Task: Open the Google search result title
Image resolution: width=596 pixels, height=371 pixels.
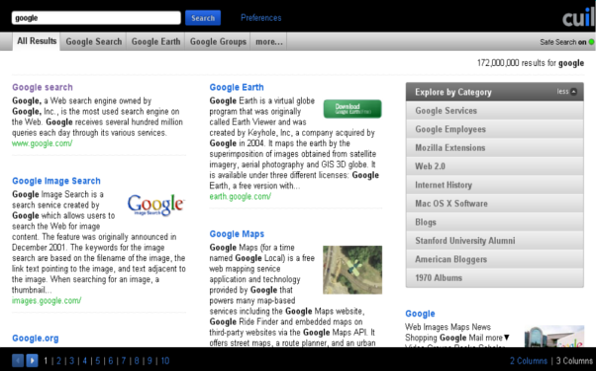Action: tap(42, 87)
